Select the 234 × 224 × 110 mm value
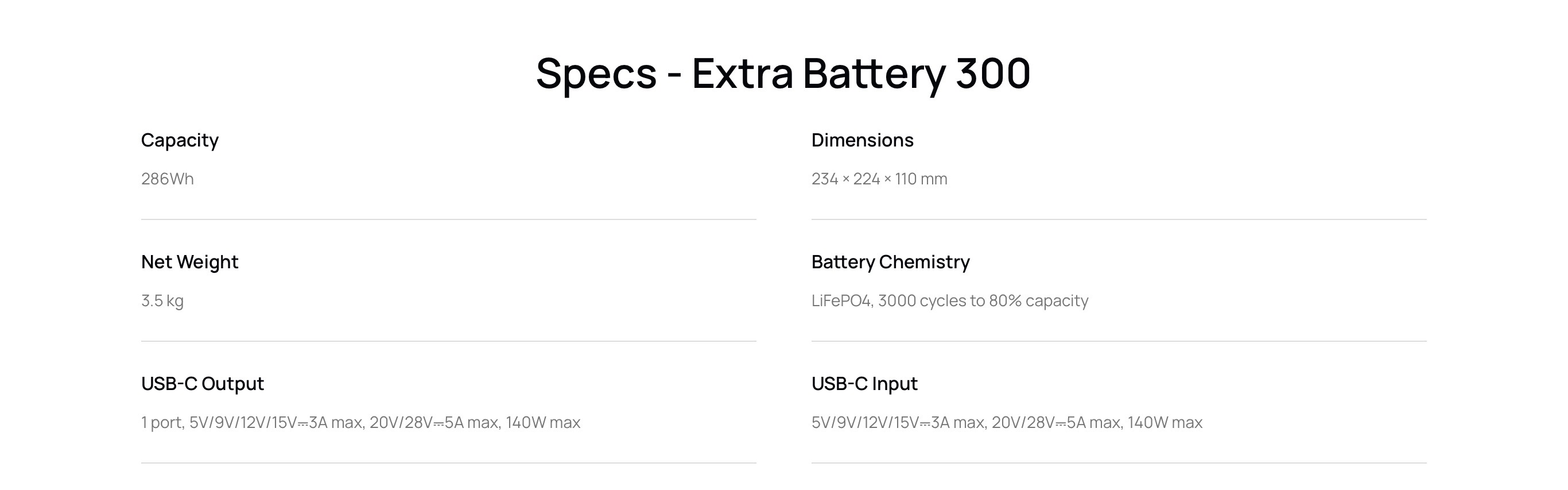Image resolution: width=1568 pixels, height=490 pixels. click(x=879, y=179)
